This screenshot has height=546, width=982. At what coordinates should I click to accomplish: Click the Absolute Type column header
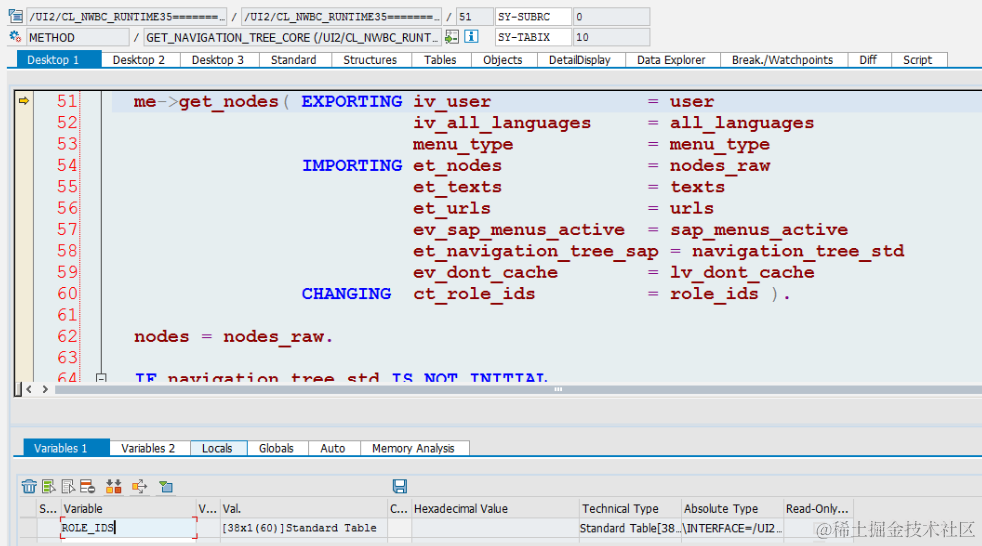pyautogui.click(x=732, y=508)
